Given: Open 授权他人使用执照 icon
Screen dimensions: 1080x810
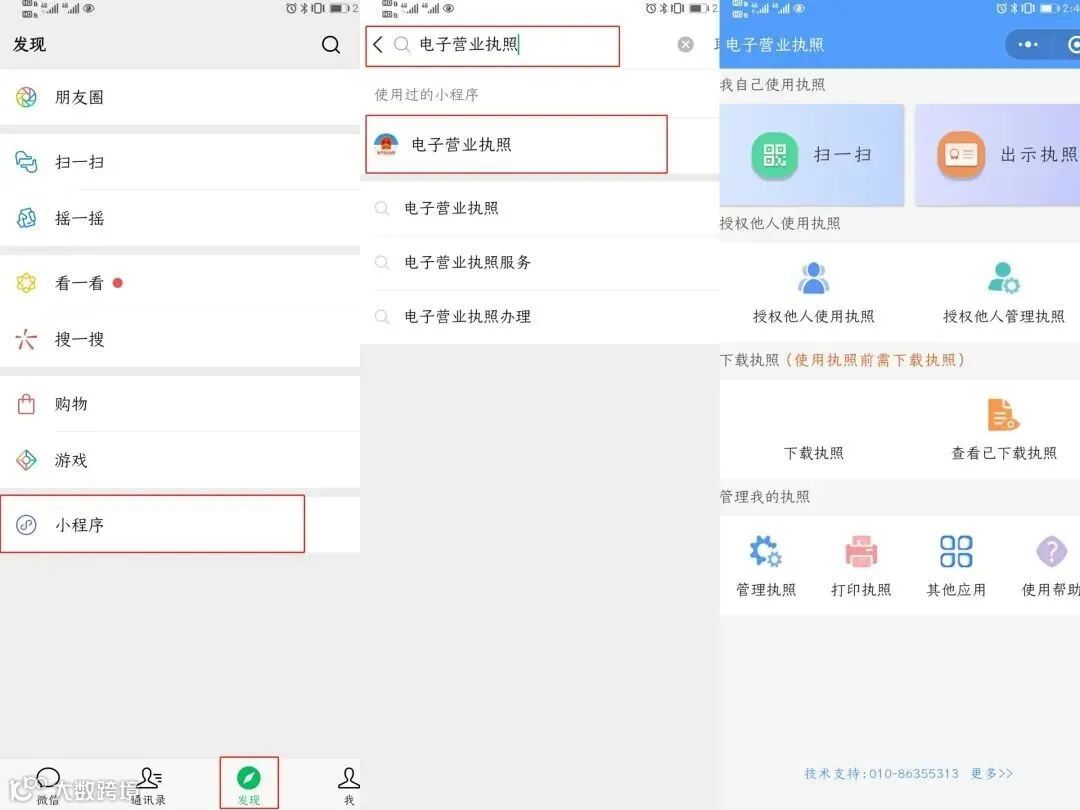Looking at the screenshot, I should click(813, 278).
